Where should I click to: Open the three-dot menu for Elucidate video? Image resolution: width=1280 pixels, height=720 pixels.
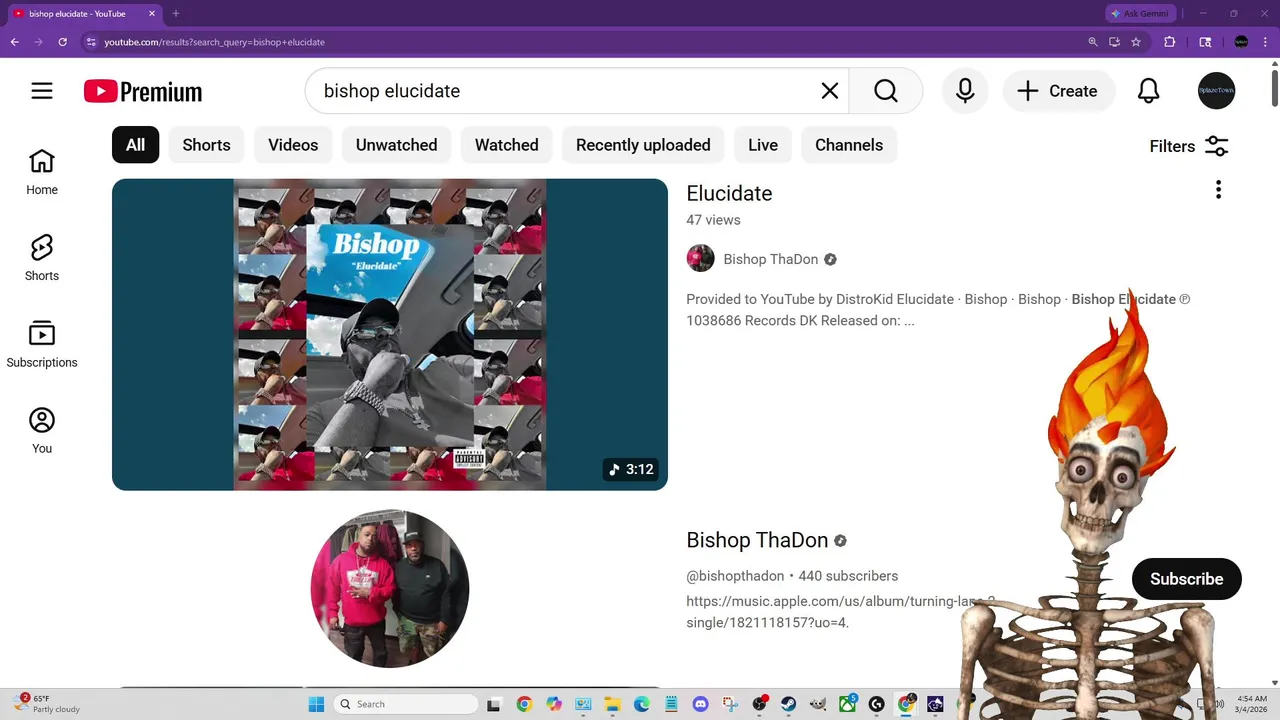coord(1218,190)
